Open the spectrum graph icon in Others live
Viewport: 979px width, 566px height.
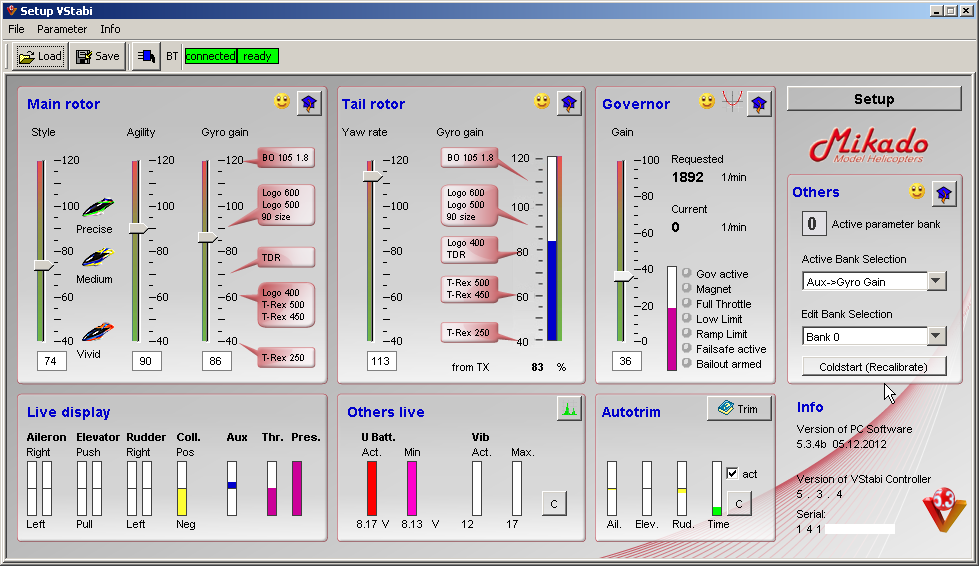coord(569,408)
